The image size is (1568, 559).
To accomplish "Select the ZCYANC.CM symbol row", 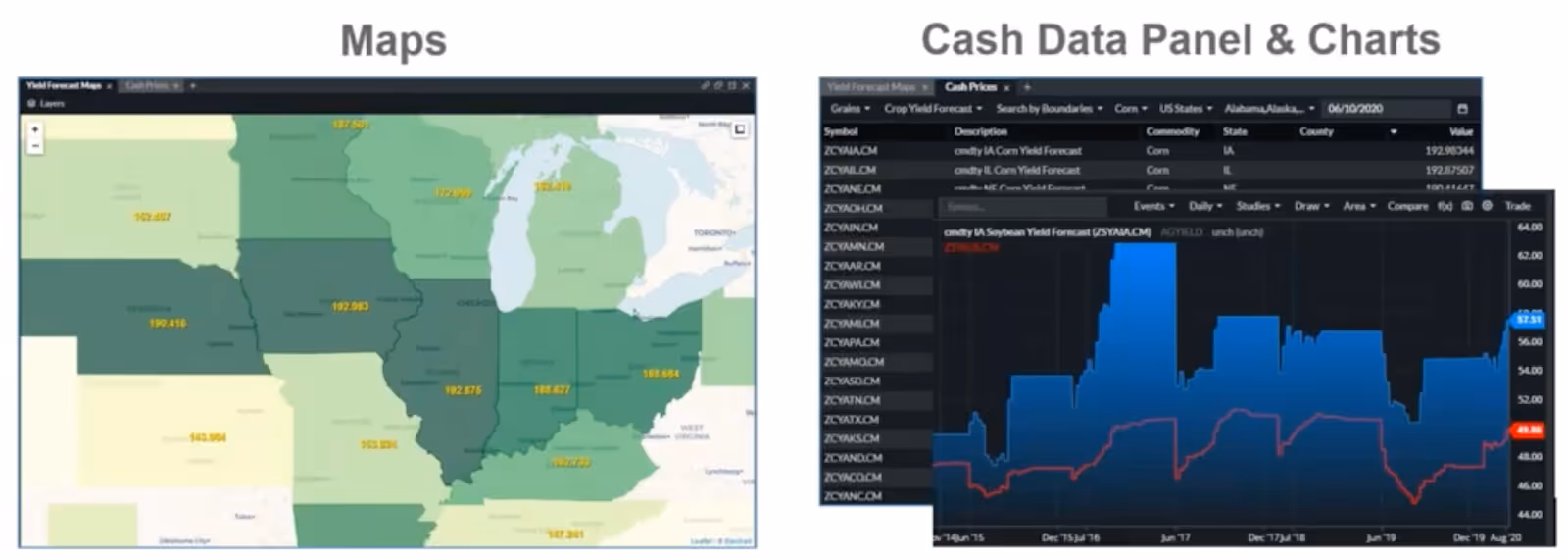I will point(853,495).
